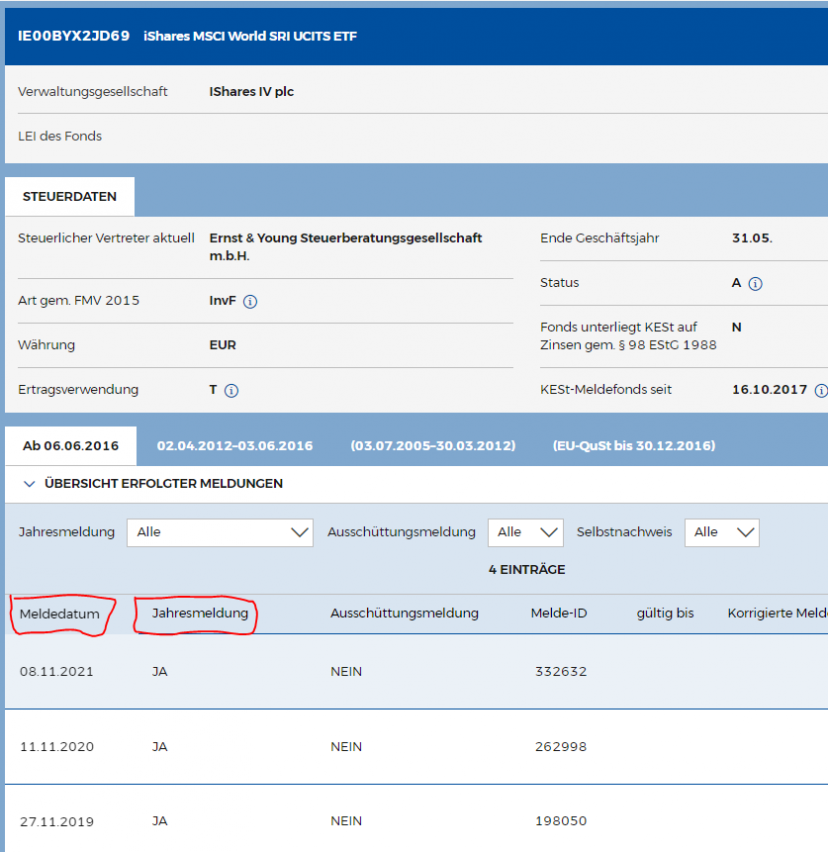Click Ende Geschäftsjahr value 31.05.
The image size is (828, 852).
(x=752, y=239)
